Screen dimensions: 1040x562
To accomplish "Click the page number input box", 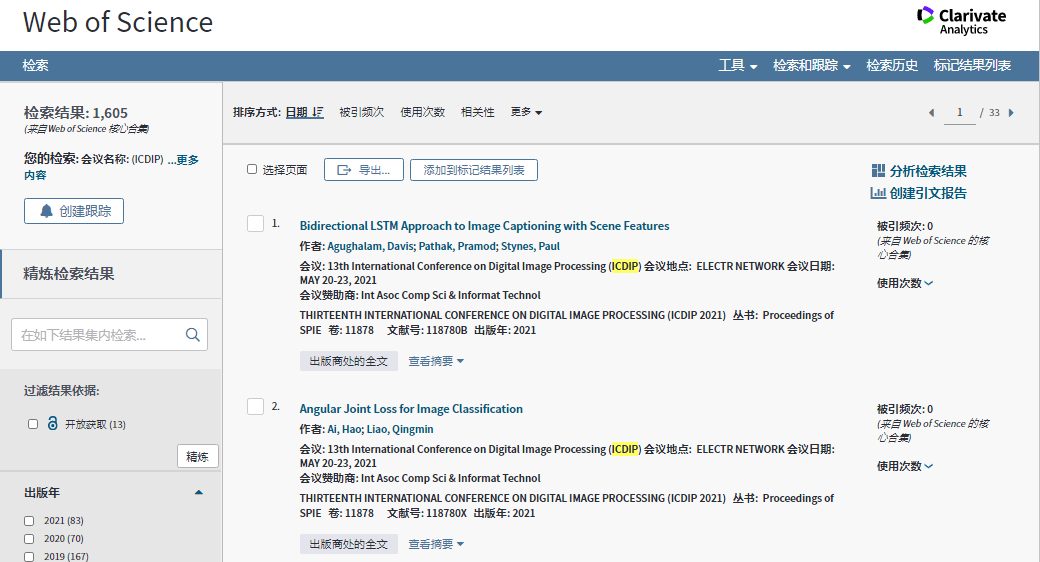I will pyautogui.click(x=959, y=113).
